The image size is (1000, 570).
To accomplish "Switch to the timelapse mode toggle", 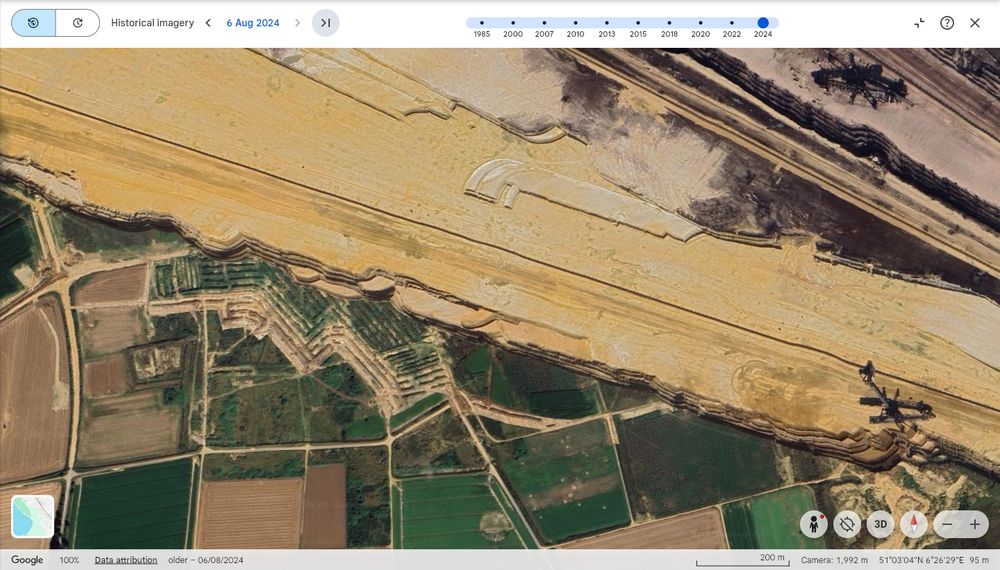I will pos(78,23).
